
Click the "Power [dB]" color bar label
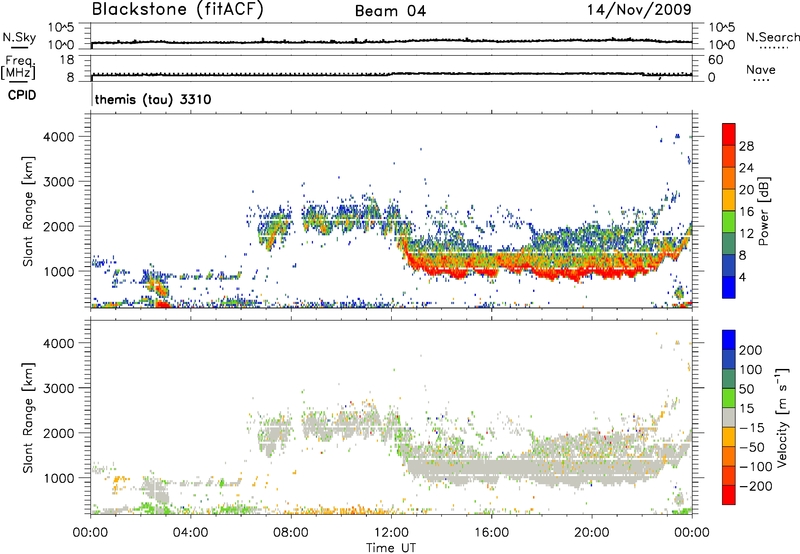[x=763, y=211]
